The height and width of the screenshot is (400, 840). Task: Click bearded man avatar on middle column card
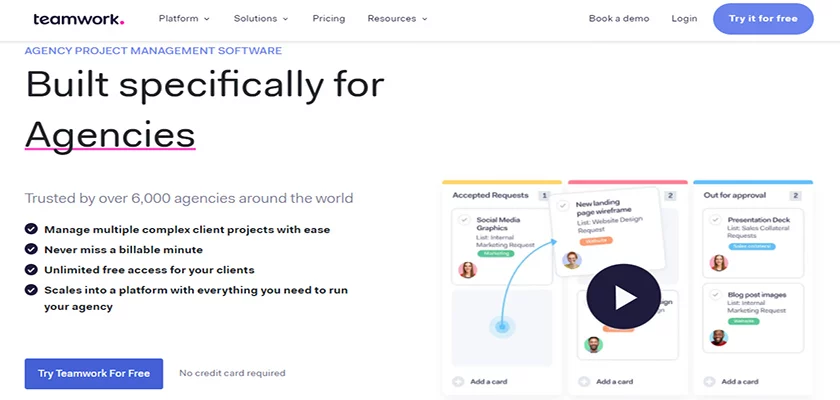593,344
